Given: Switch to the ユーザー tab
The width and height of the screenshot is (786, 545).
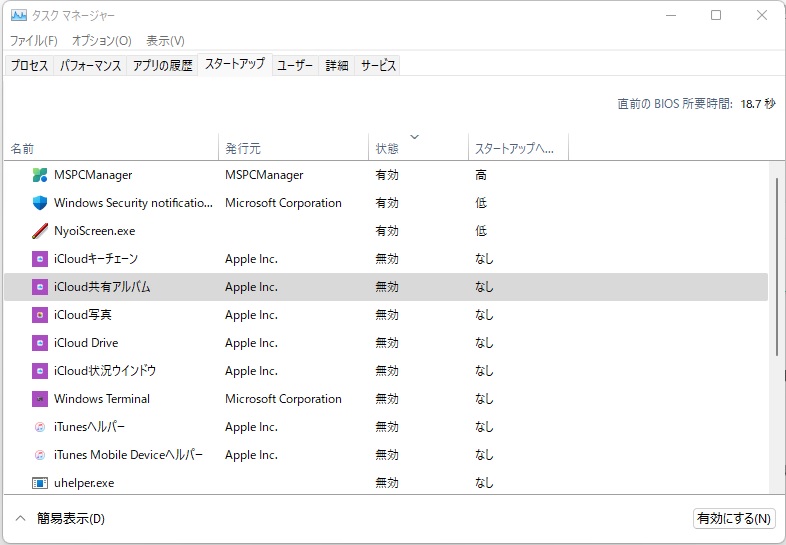Looking at the screenshot, I should pyautogui.click(x=295, y=65).
